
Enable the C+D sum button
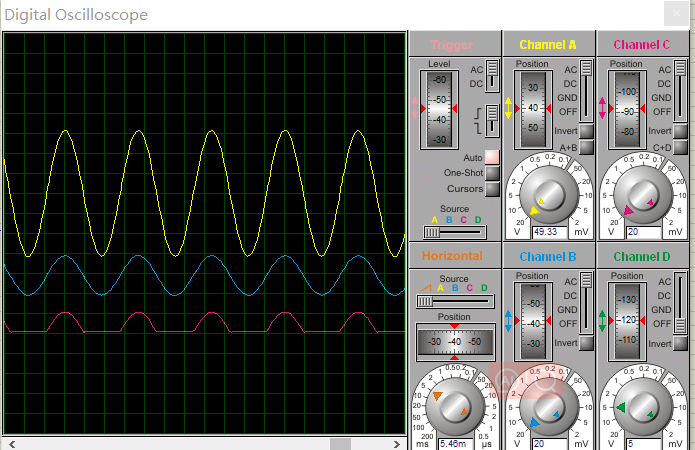pyautogui.click(x=680, y=147)
